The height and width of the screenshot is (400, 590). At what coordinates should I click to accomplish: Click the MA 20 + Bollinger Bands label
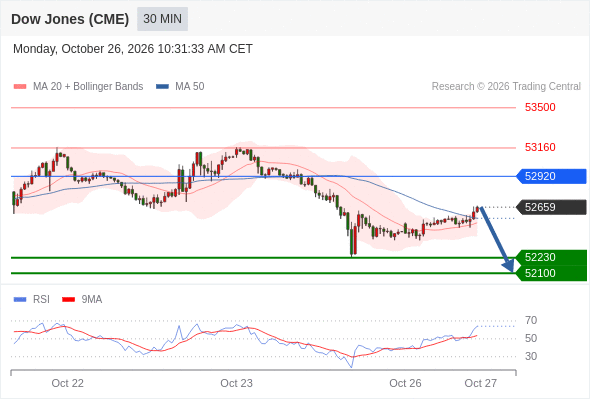(88, 87)
